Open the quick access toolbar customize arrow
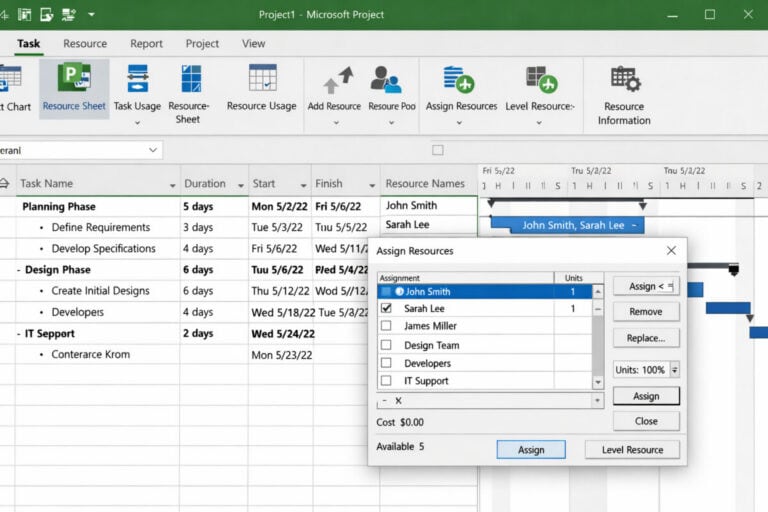Viewport: 768px width, 512px height. pyautogui.click(x=92, y=15)
